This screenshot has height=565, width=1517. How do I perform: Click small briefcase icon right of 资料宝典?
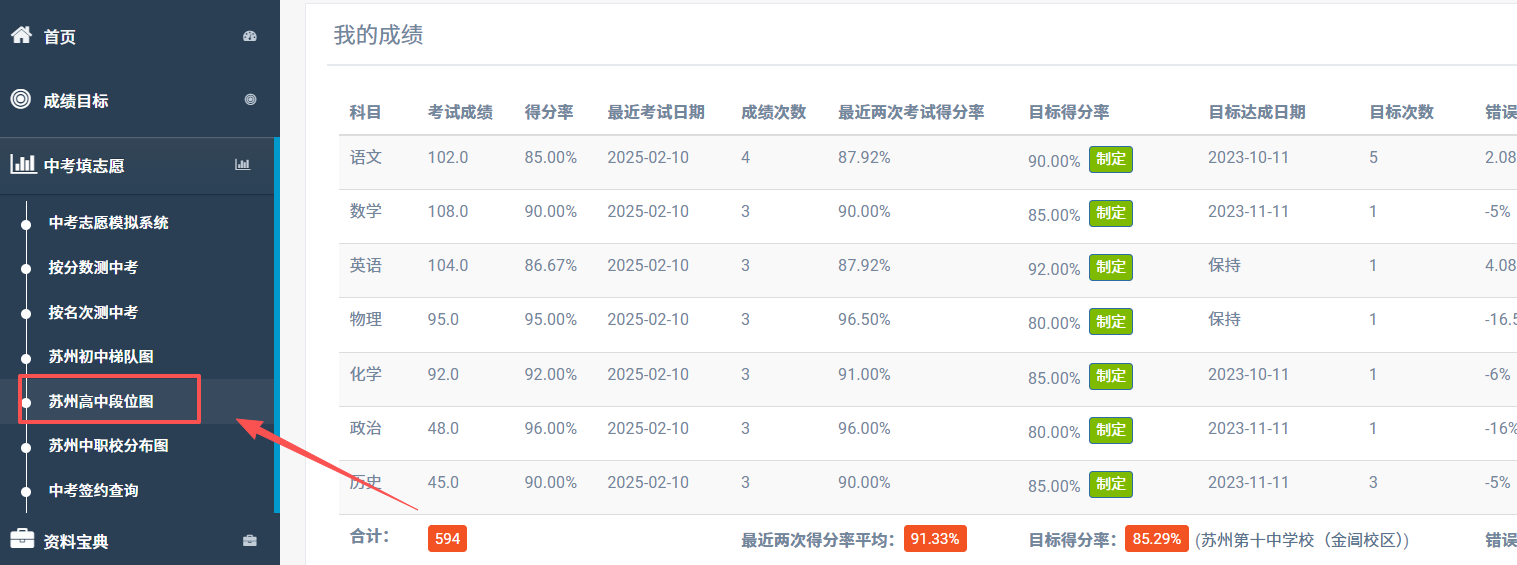click(x=250, y=541)
